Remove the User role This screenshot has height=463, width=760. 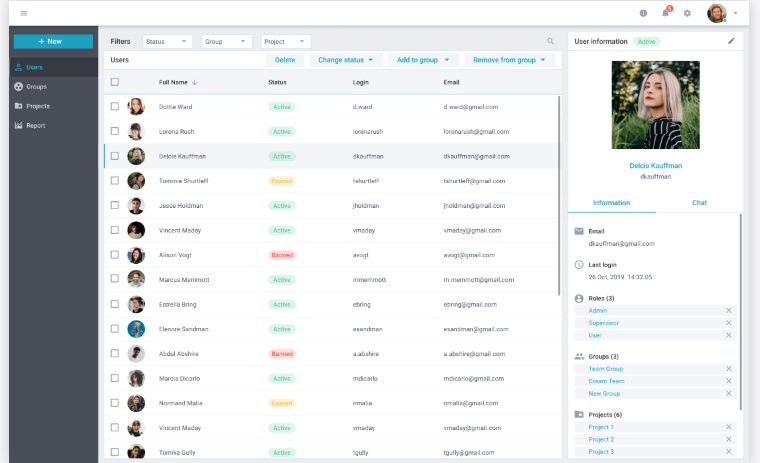(728, 335)
